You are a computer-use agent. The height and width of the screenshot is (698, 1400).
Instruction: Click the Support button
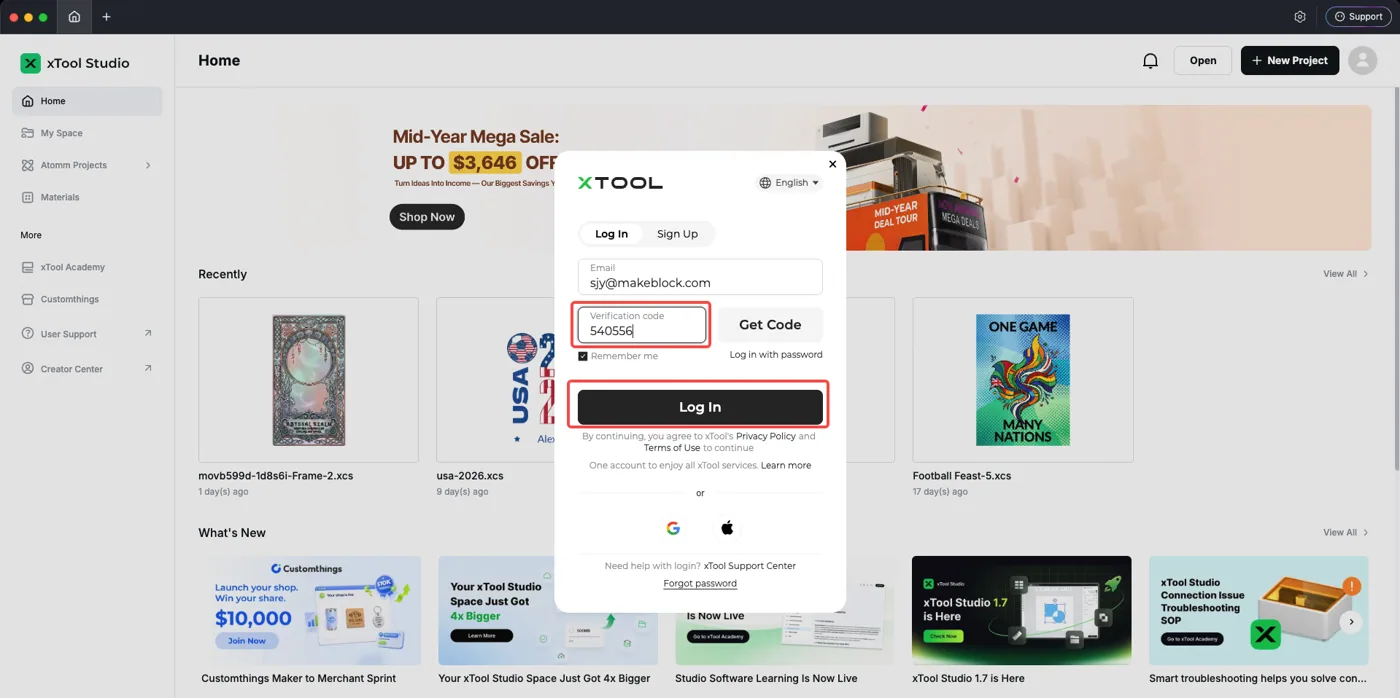click(x=1358, y=17)
